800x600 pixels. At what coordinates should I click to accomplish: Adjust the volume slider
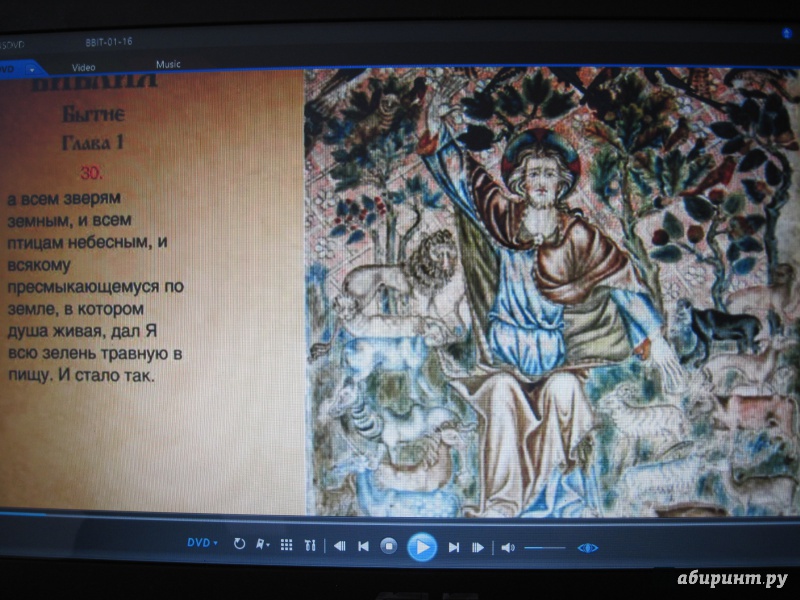click(545, 548)
